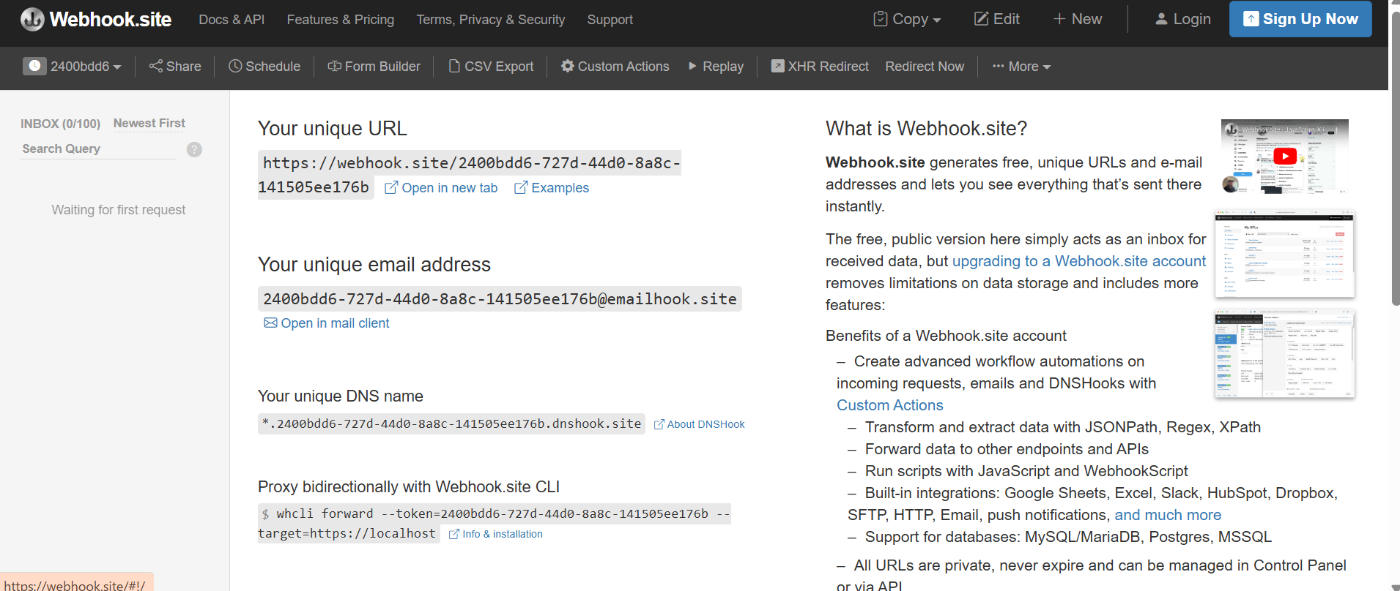Click Open in mail client
The width and height of the screenshot is (1400, 591).
(326, 323)
